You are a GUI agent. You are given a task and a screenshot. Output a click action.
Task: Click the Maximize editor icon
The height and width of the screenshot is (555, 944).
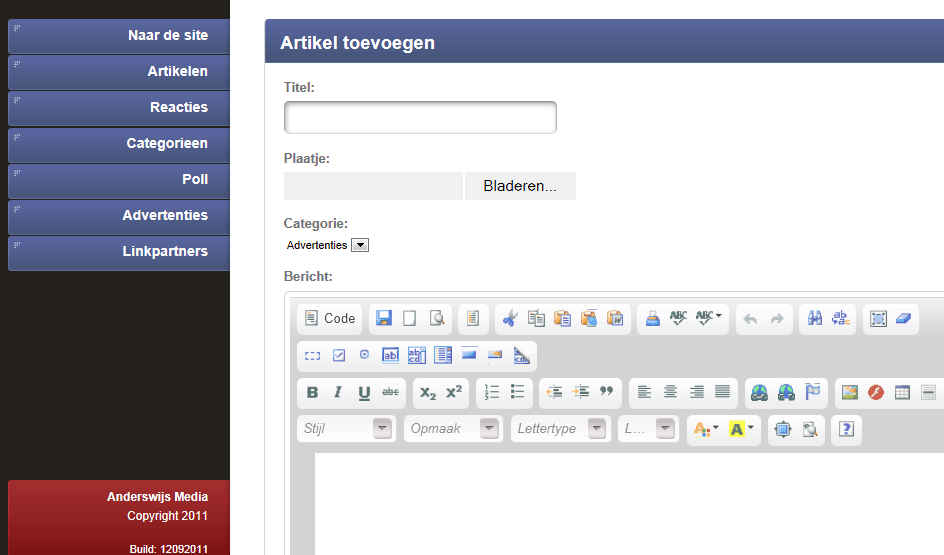pos(783,429)
